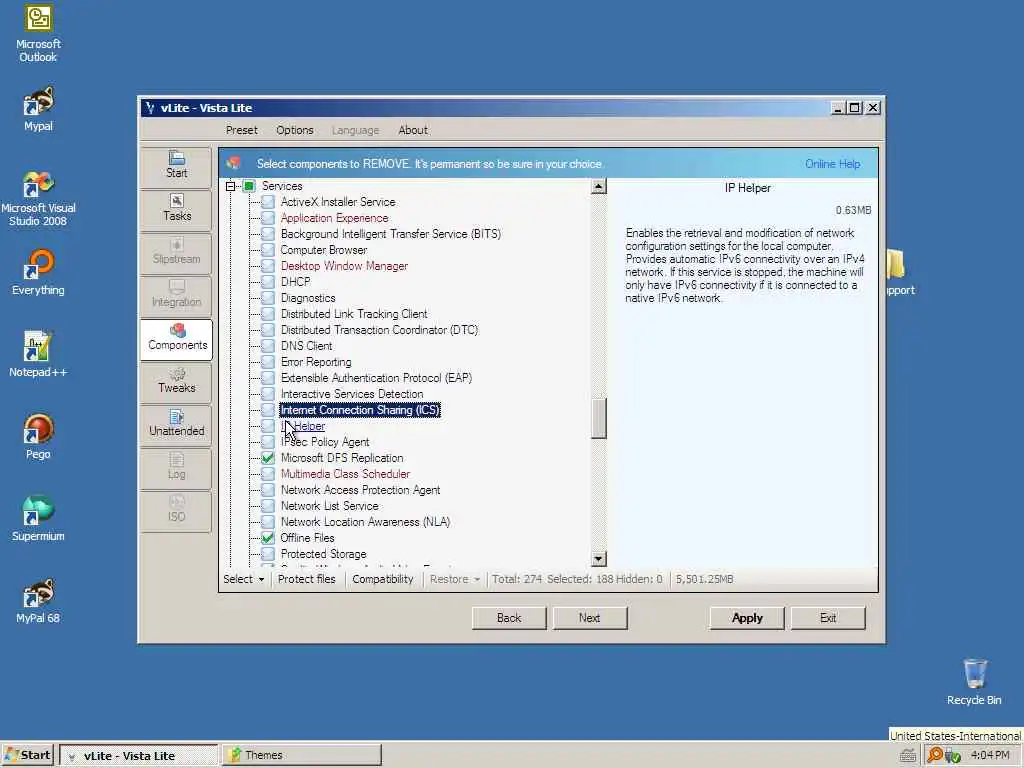The width and height of the screenshot is (1024, 768).
Task: Launch Supermium from the desktop
Action: click(x=38, y=519)
